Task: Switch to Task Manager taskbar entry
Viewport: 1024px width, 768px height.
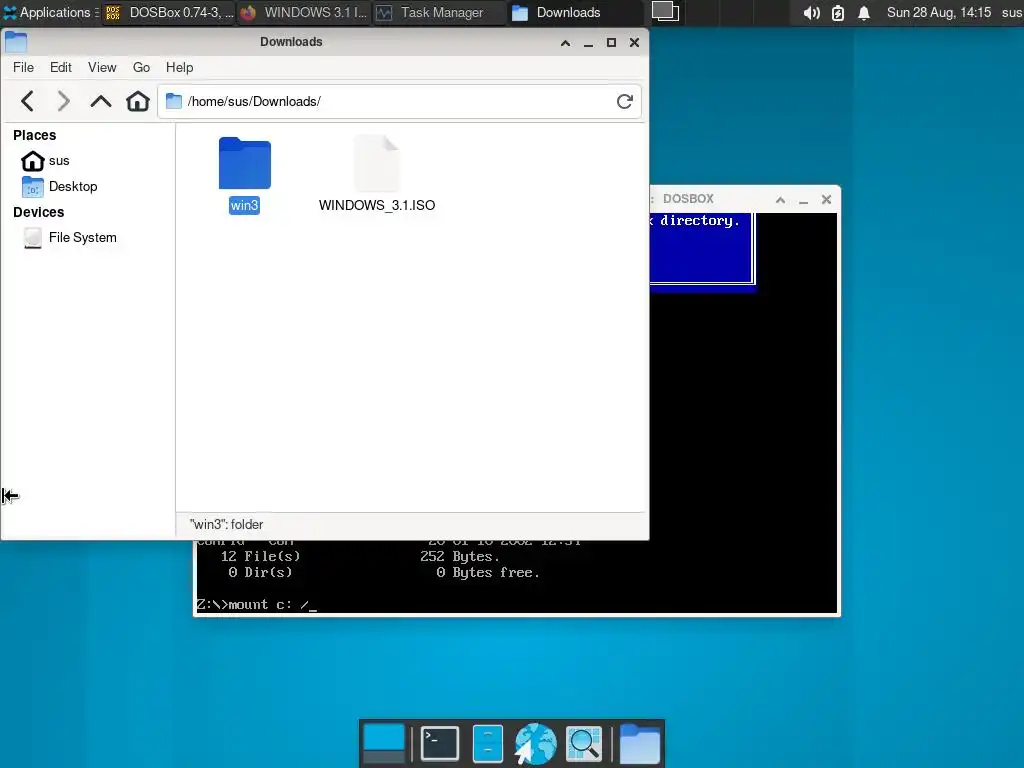Action: pyautogui.click(x=439, y=12)
